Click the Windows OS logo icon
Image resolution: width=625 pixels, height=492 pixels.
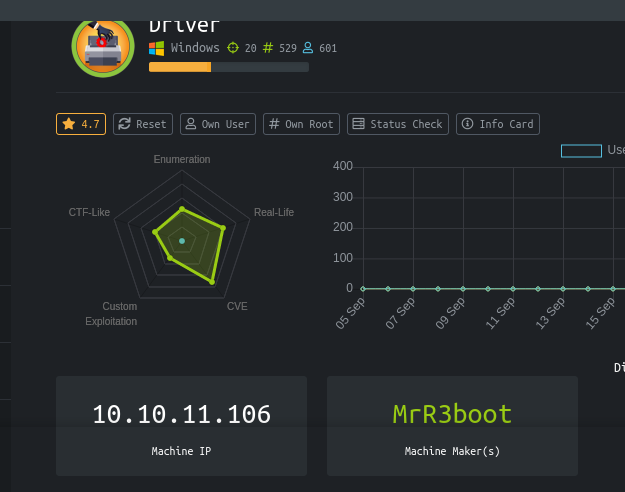pos(156,48)
